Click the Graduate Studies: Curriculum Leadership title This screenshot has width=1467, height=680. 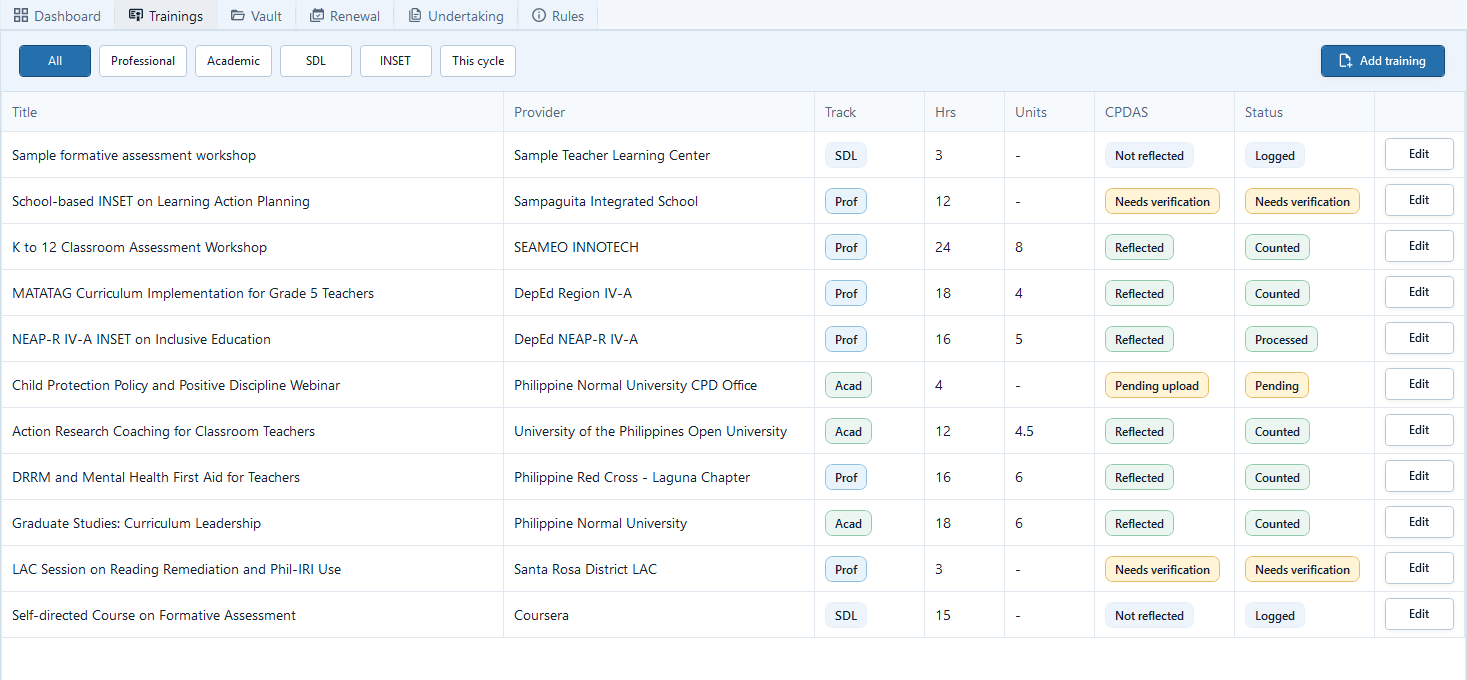point(136,523)
